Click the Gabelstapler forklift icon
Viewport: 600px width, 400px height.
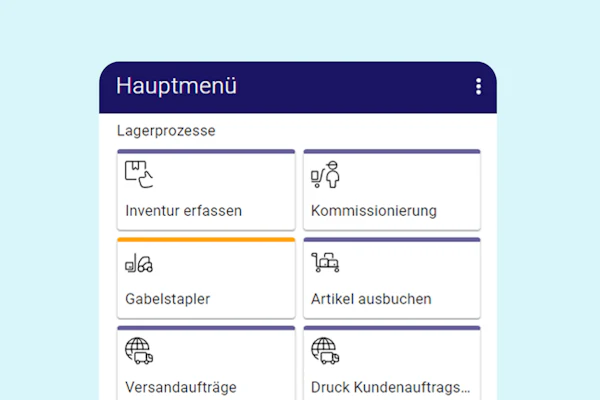(x=139, y=263)
